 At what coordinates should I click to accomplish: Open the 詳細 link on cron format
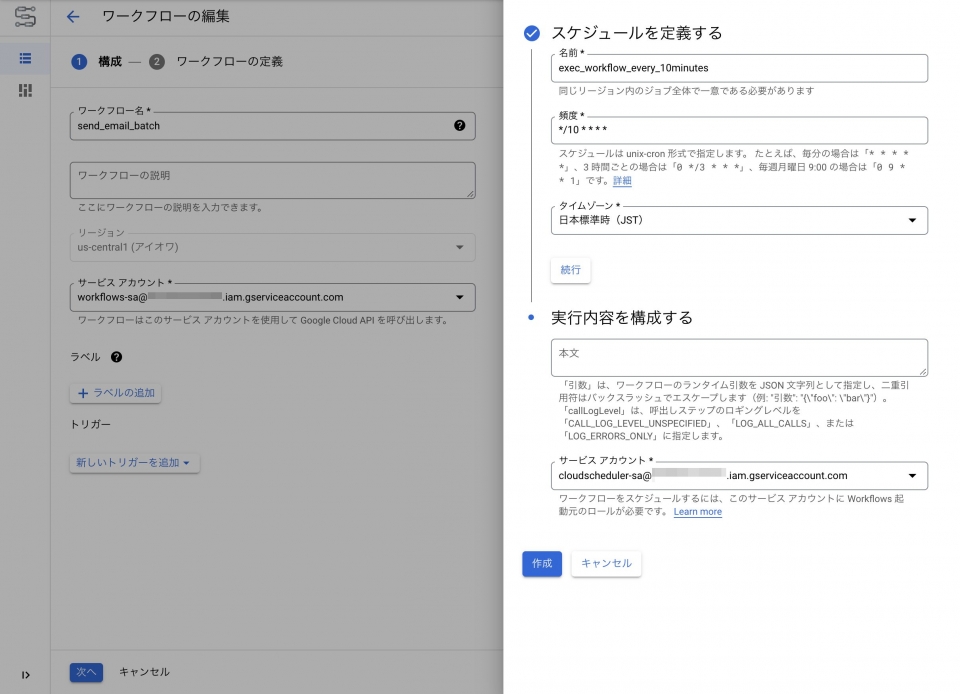622,181
